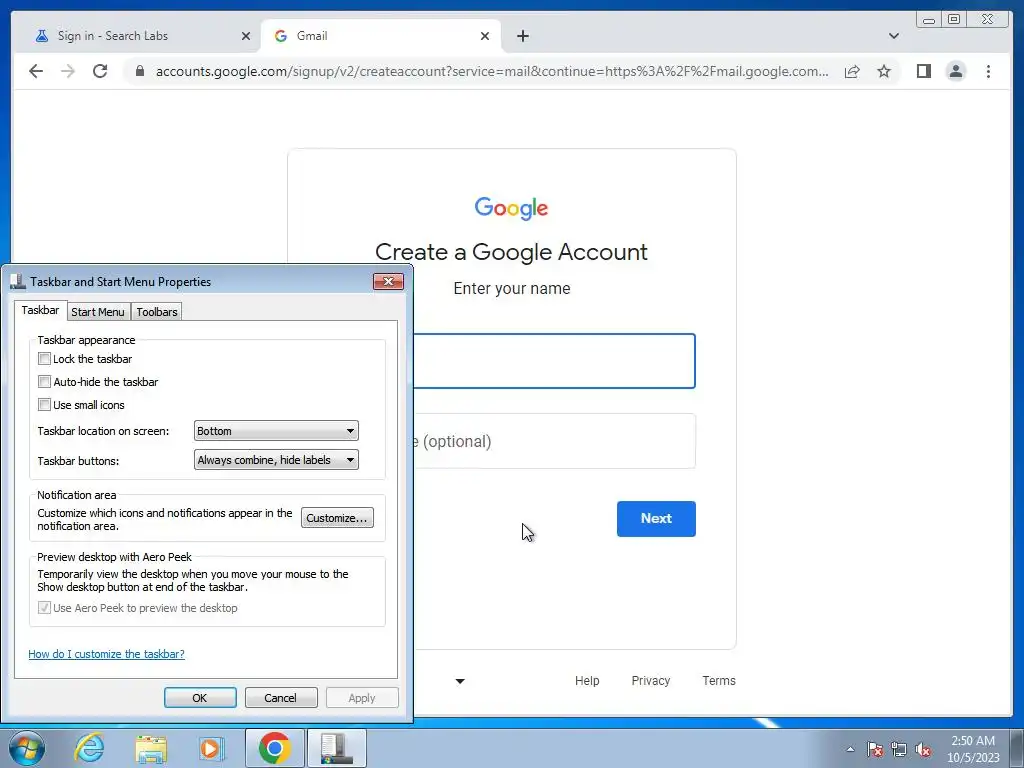Viewport: 1024px width, 768px height.
Task: Click the Chrome taskbar icon
Action: tap(275, 748)
